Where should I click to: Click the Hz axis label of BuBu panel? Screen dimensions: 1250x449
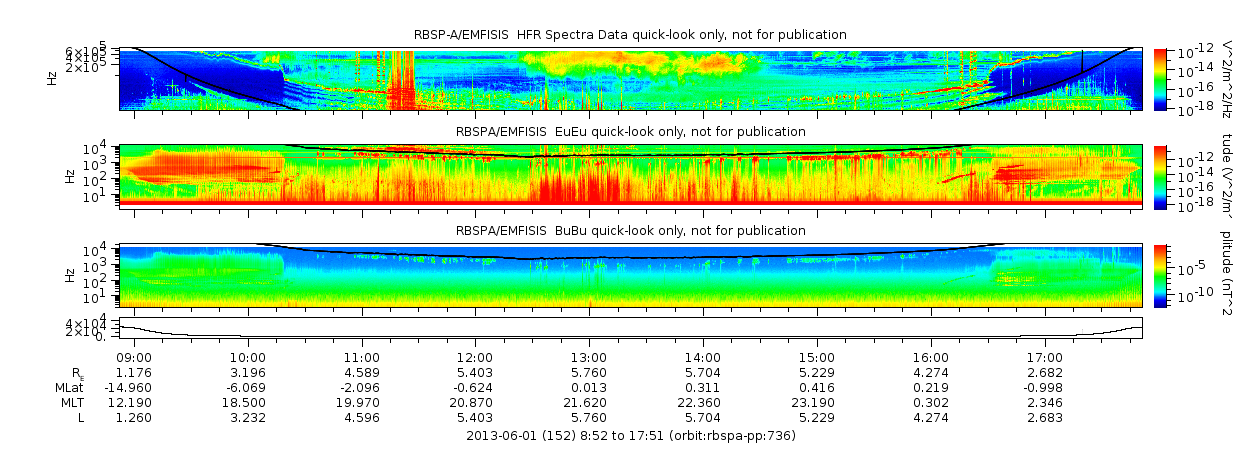coord(68,273)
